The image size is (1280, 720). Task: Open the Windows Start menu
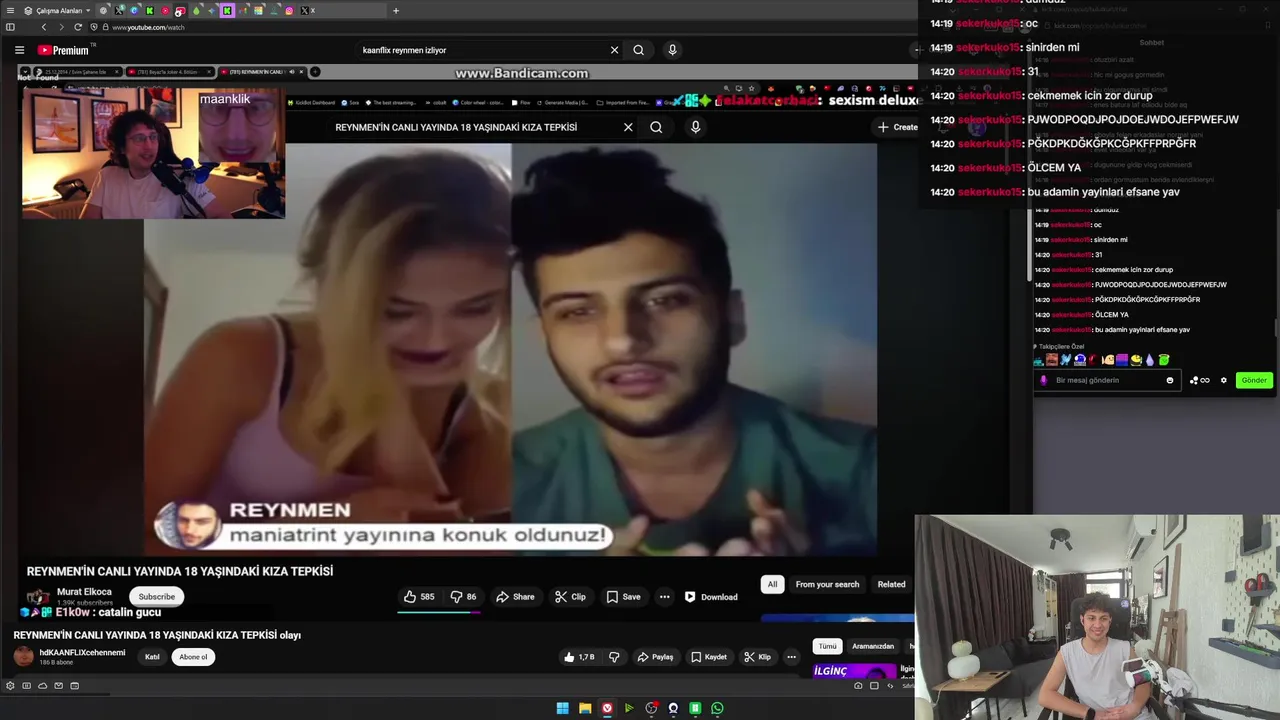pyautogui.click(x=562, y=708)
